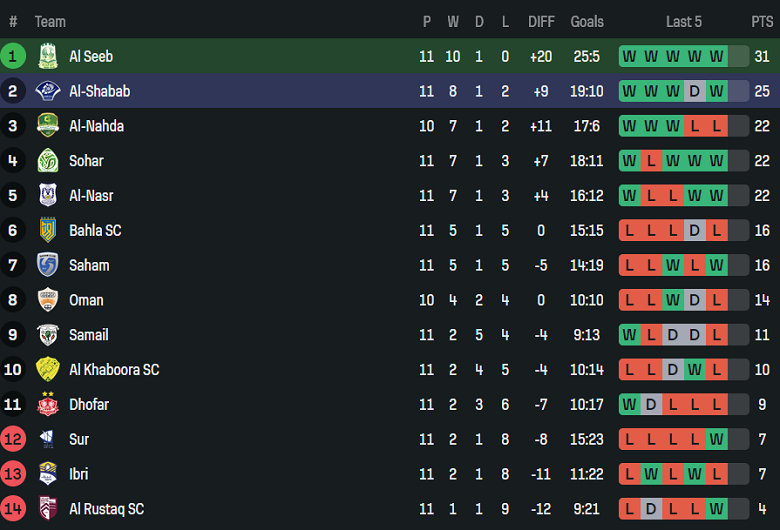Image resolution: width=780 pixels, height=530 pixels.
Task: Click the Bahla SC shield logo
Action: tap(47, 230)
